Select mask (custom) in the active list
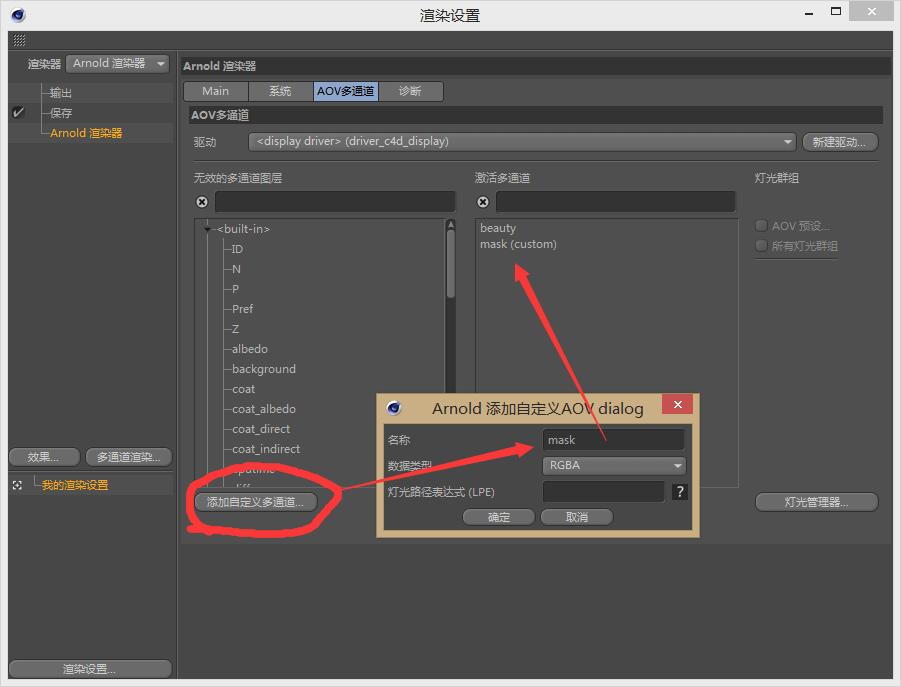 (518, 244)
